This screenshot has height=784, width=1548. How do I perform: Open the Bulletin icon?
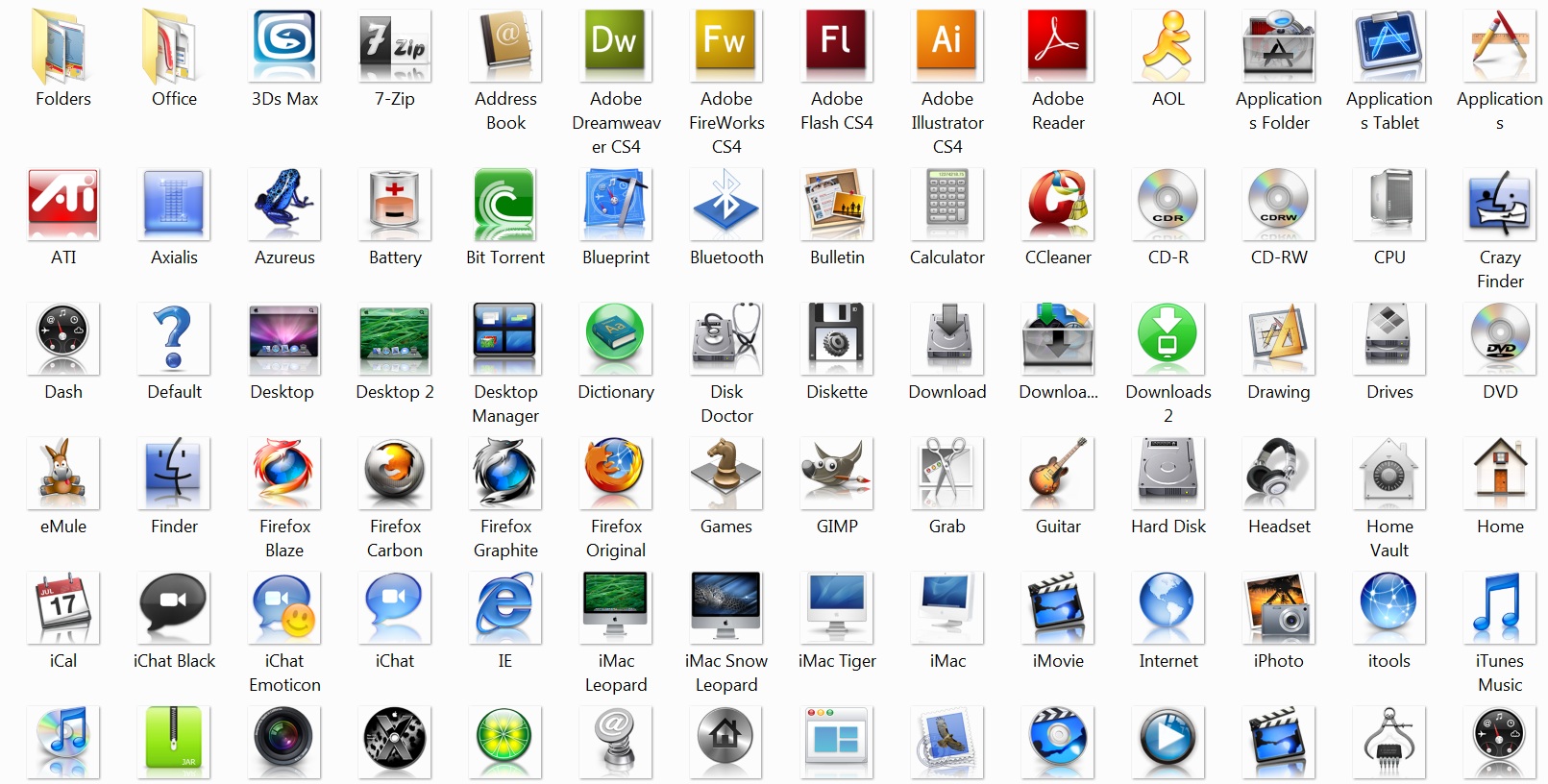[x=837, y=204]
